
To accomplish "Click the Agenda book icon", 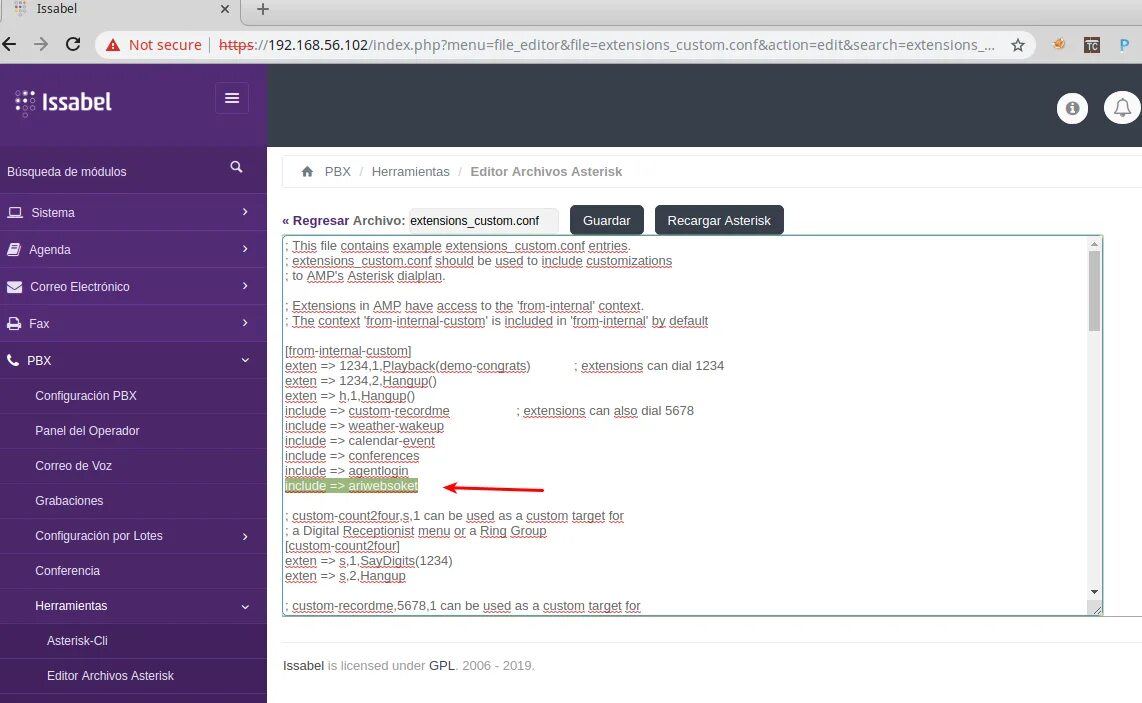I will pos(14,249).
